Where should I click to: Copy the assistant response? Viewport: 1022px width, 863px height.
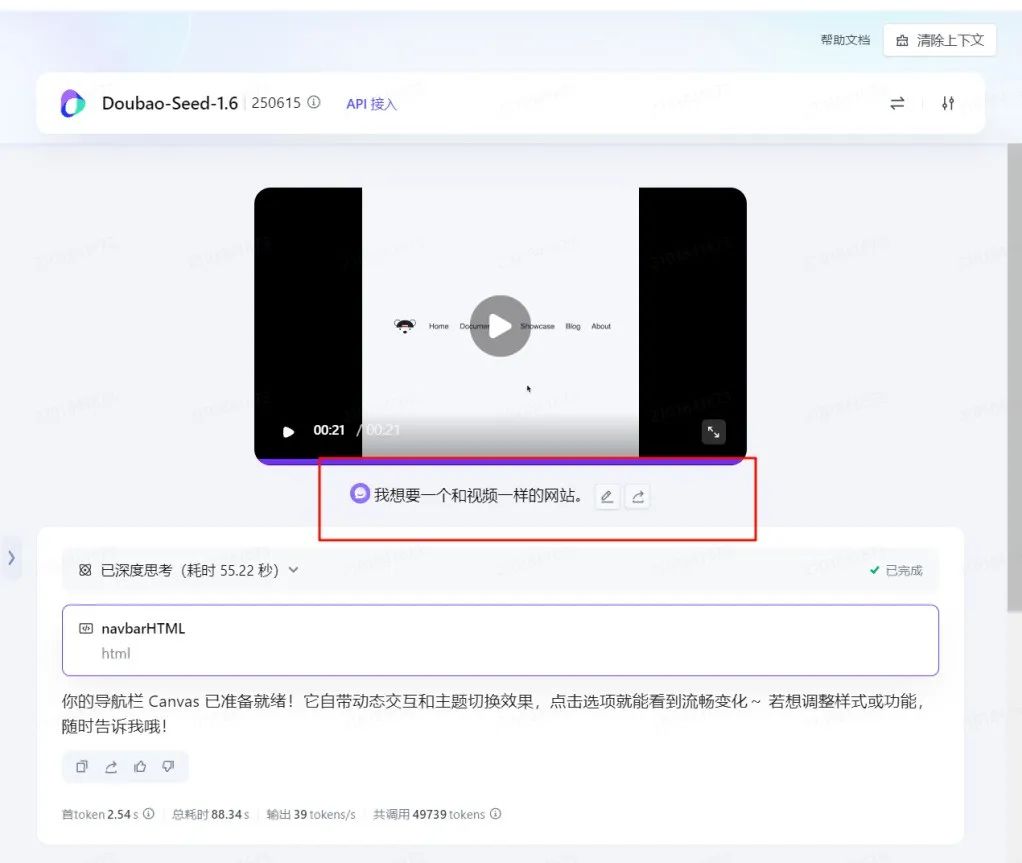pos(81,767)
